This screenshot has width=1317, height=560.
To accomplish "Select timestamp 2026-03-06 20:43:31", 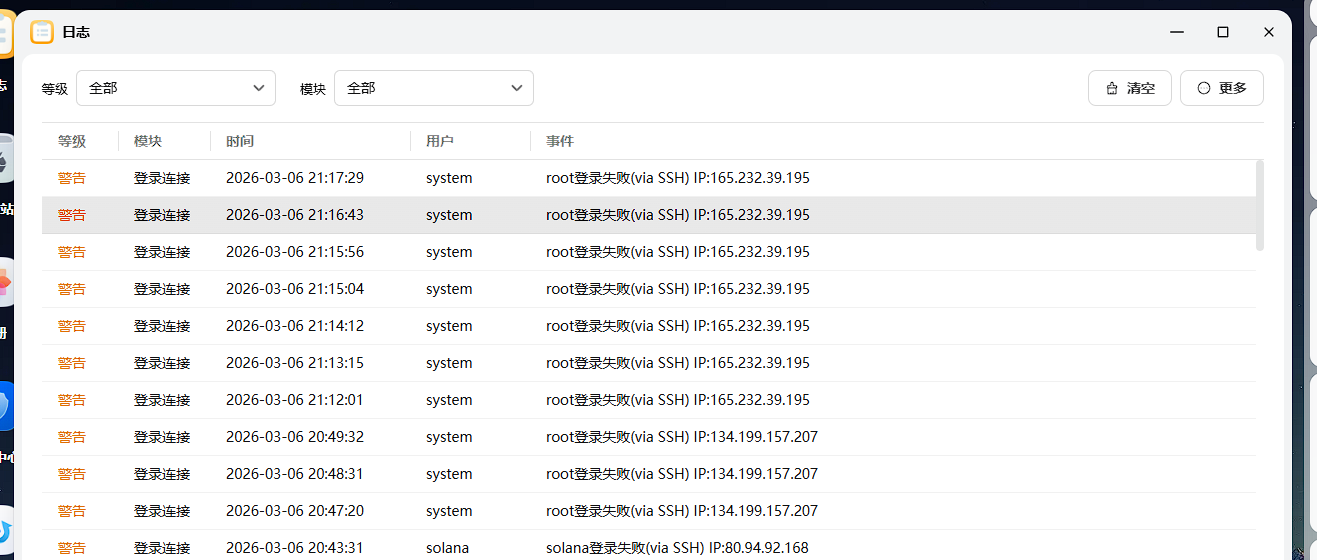I will click(x=295, y=548).
